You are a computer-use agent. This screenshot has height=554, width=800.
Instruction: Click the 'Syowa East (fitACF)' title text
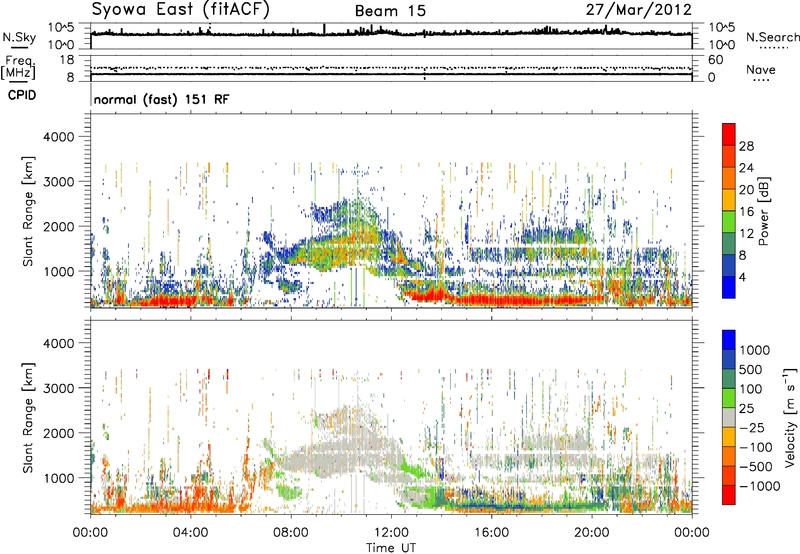tap(181, 10)
